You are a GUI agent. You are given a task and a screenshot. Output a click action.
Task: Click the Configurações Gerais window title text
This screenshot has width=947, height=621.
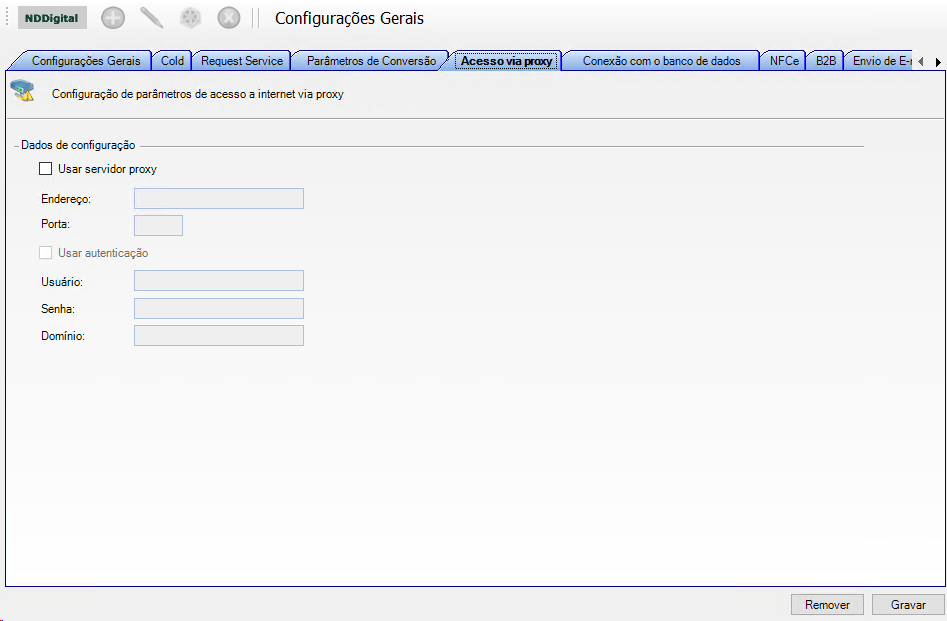click(349, 19)
